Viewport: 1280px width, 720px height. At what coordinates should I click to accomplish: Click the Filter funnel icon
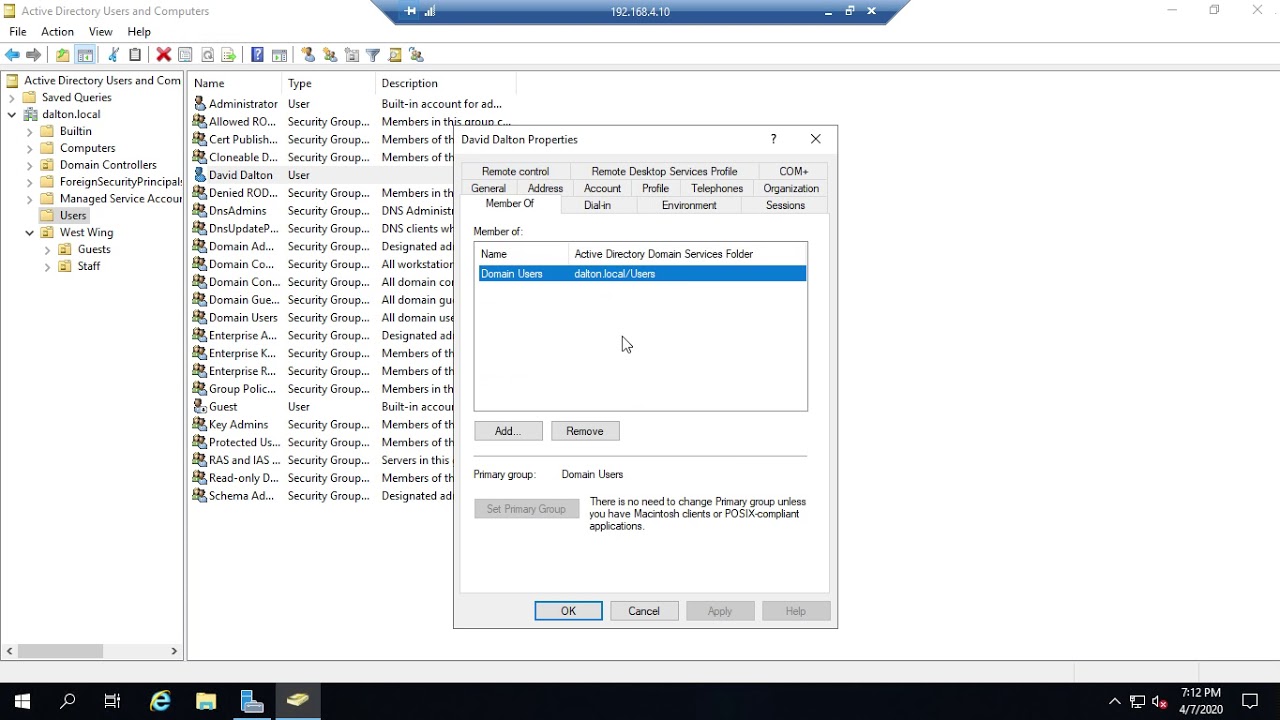373,55
